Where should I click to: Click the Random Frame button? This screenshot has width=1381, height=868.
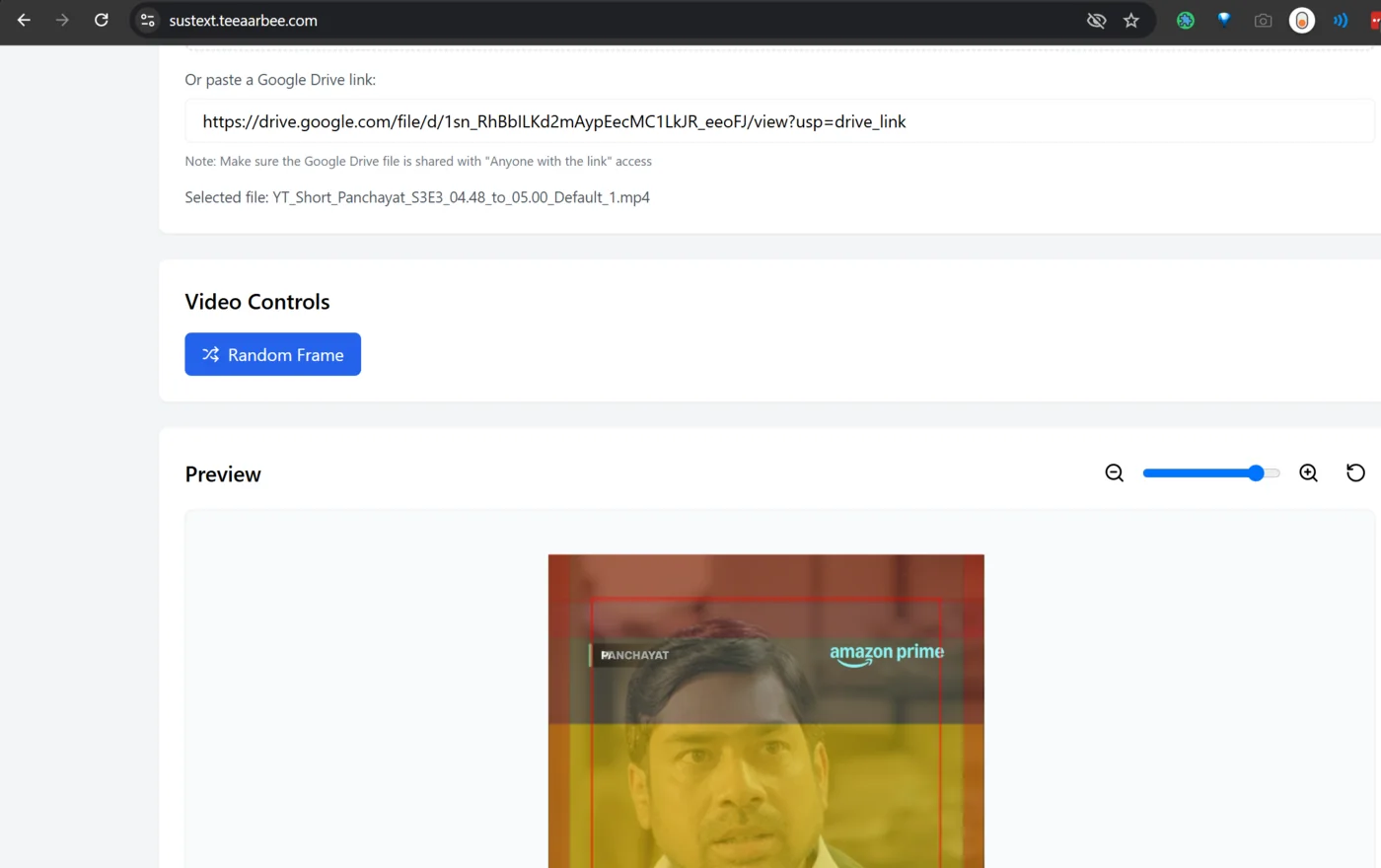[272, 354]
